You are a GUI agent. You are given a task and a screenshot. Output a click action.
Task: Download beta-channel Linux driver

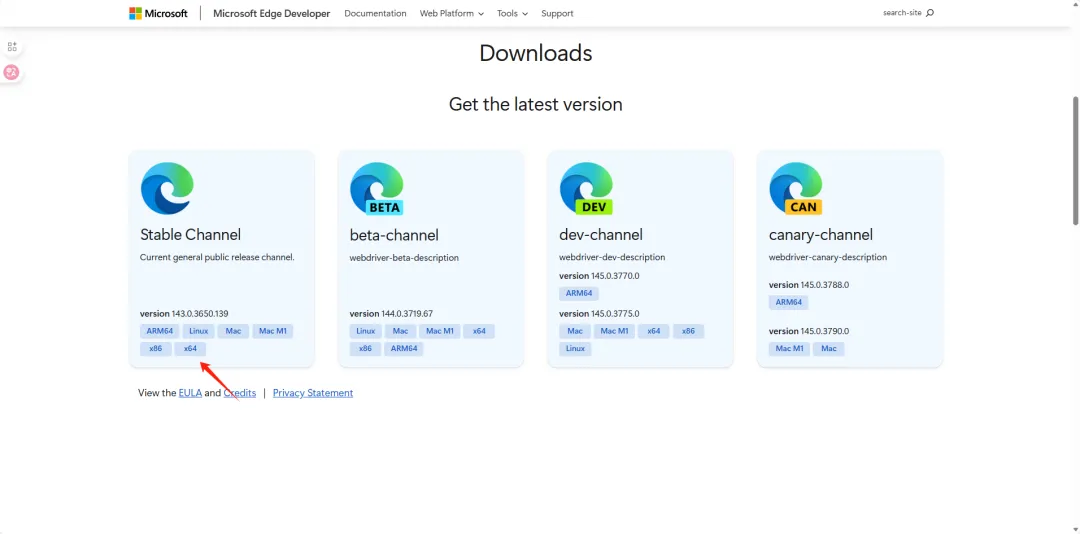point(366,331)
